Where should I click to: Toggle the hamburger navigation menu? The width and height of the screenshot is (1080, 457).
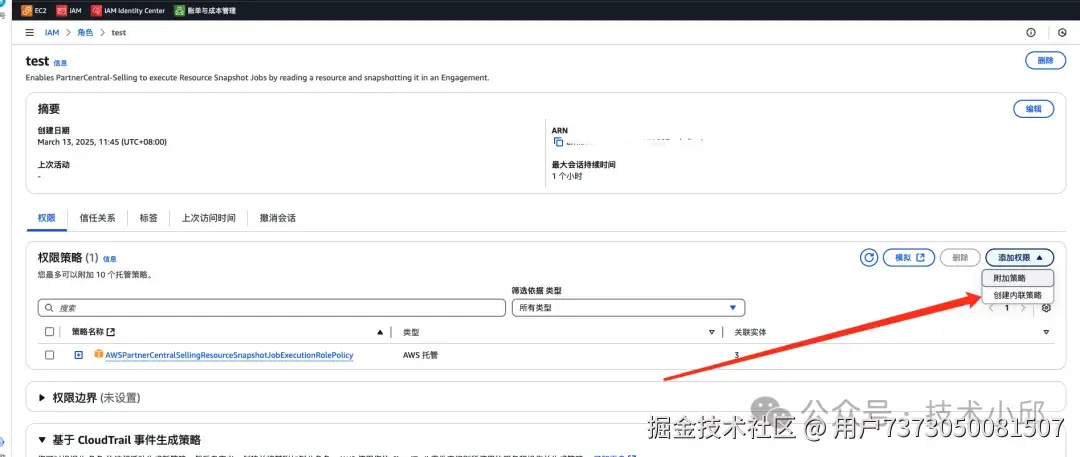(29, 32)
